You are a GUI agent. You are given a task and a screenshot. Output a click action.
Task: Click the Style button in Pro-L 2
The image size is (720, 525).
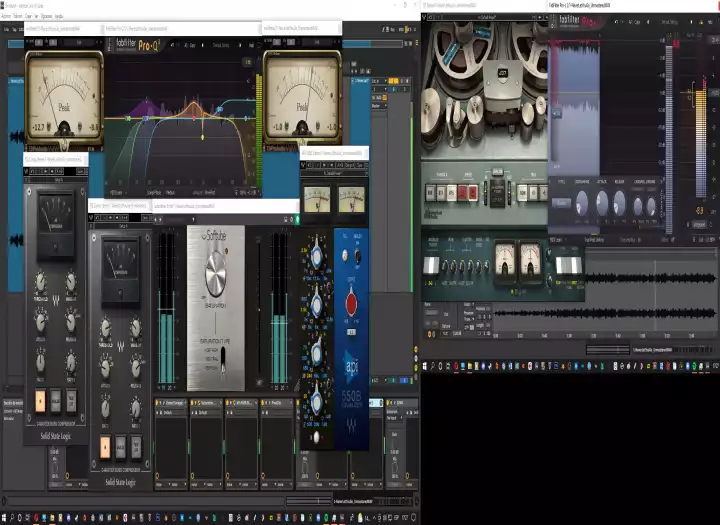pyautogui.click(x=561, y=203)
